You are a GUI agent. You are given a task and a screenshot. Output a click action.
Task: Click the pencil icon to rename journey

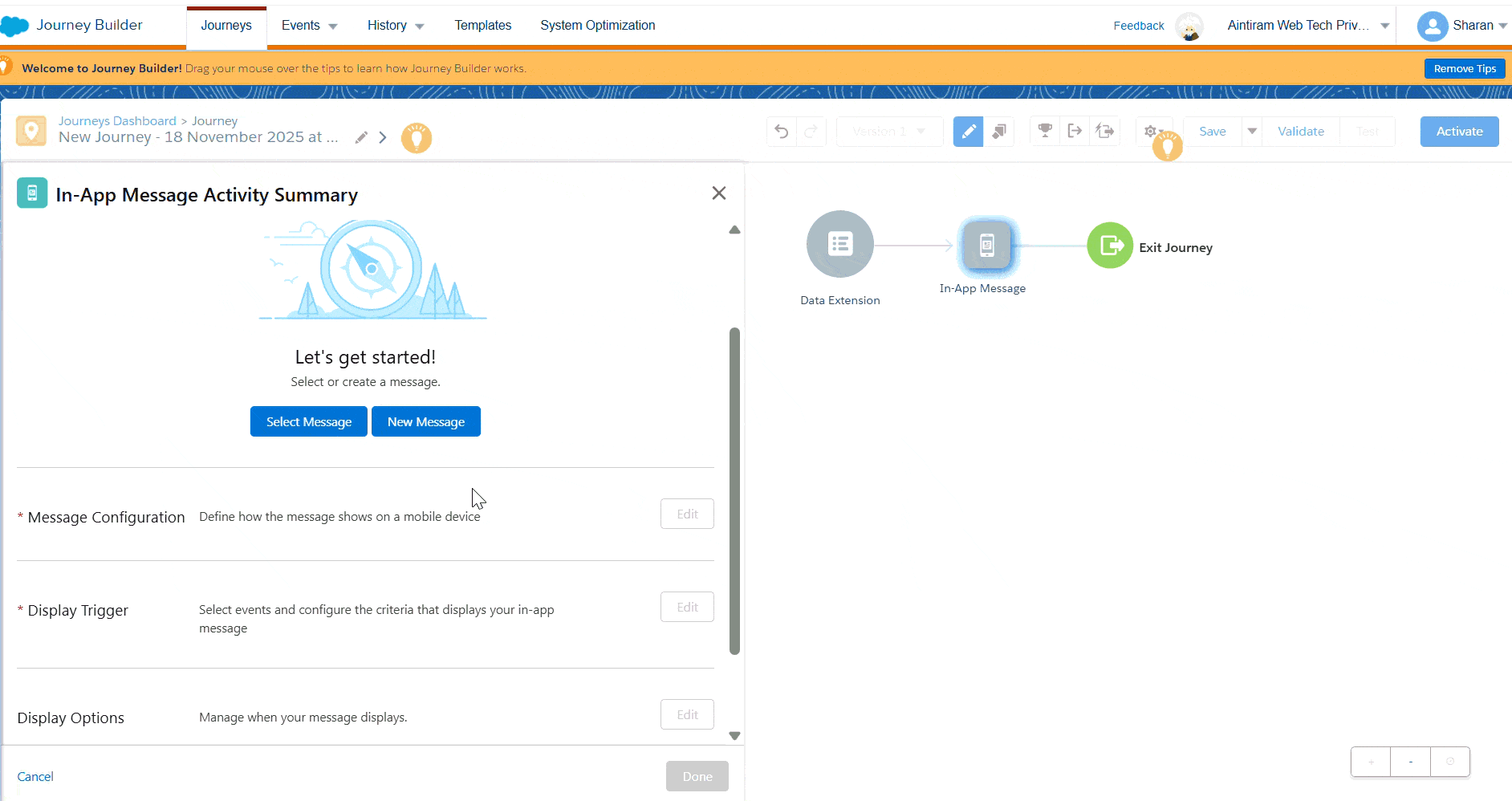click(x=361, y=137)
